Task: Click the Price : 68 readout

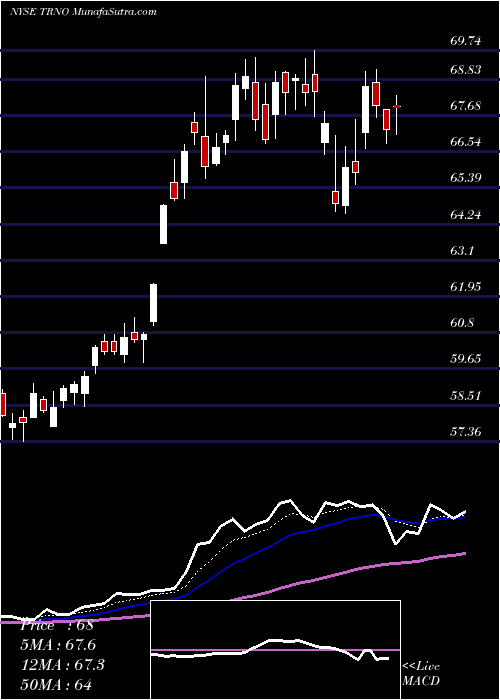Action: click(57, 625)
